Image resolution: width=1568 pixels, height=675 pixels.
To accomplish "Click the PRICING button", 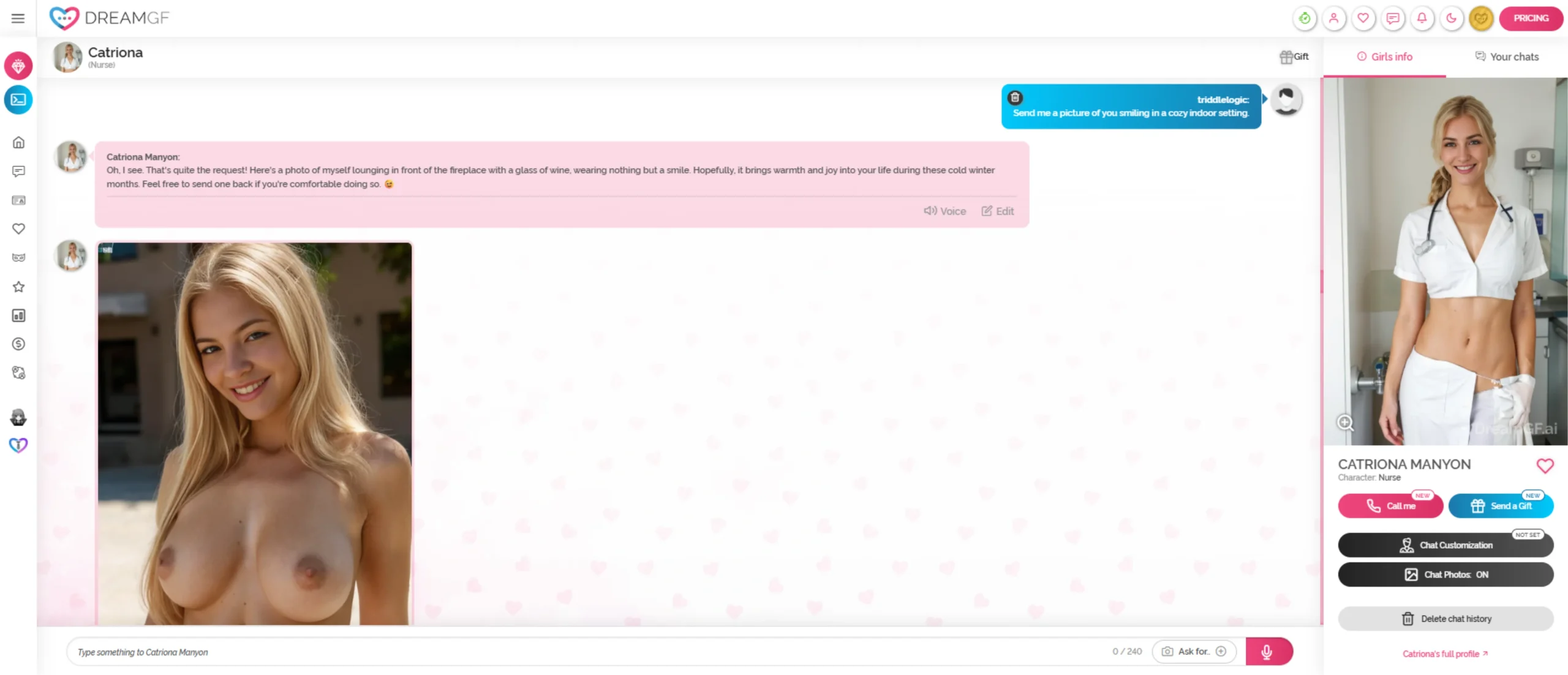I will (1530, 18).
